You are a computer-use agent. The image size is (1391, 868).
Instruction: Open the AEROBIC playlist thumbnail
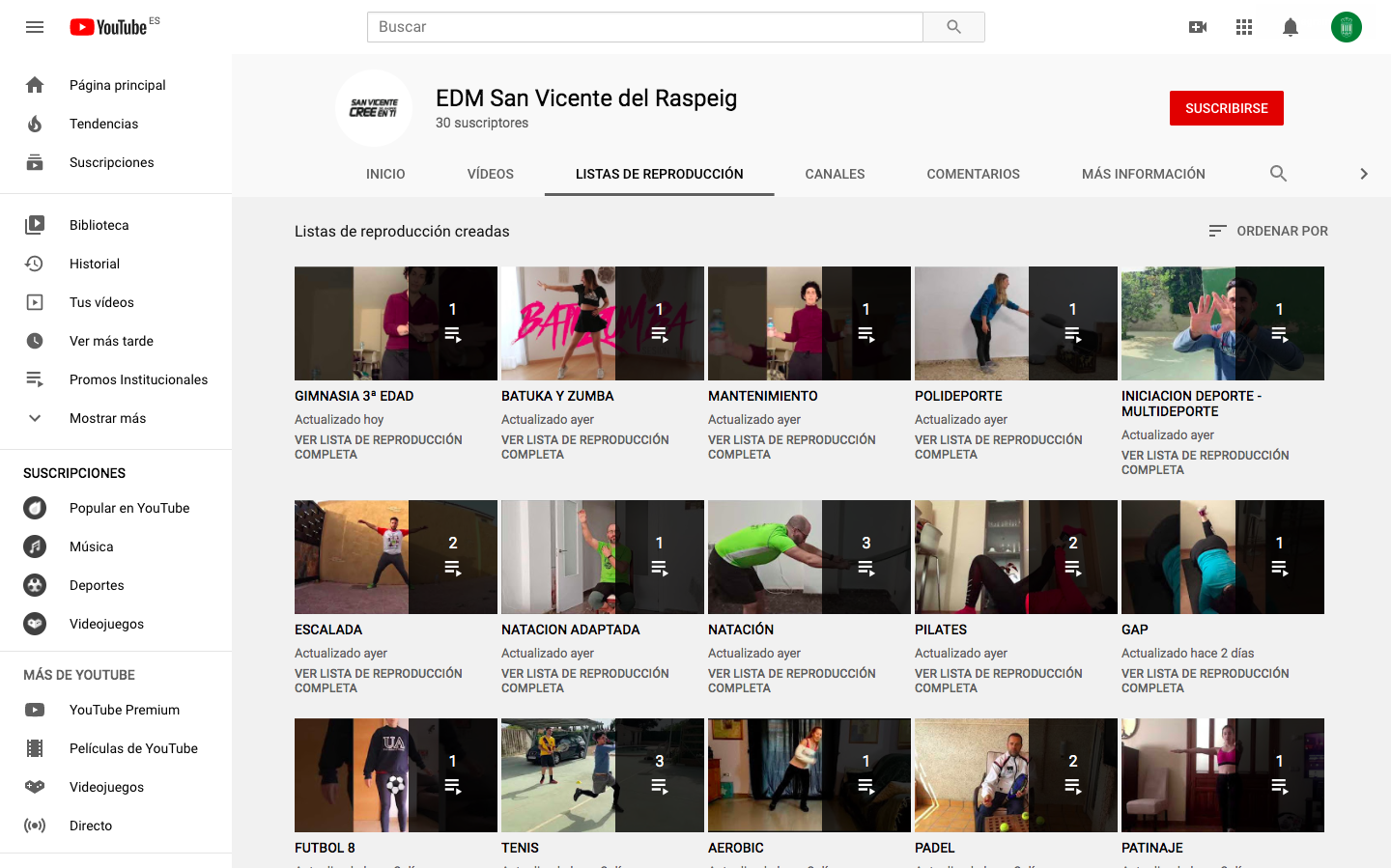coord(809,775)
